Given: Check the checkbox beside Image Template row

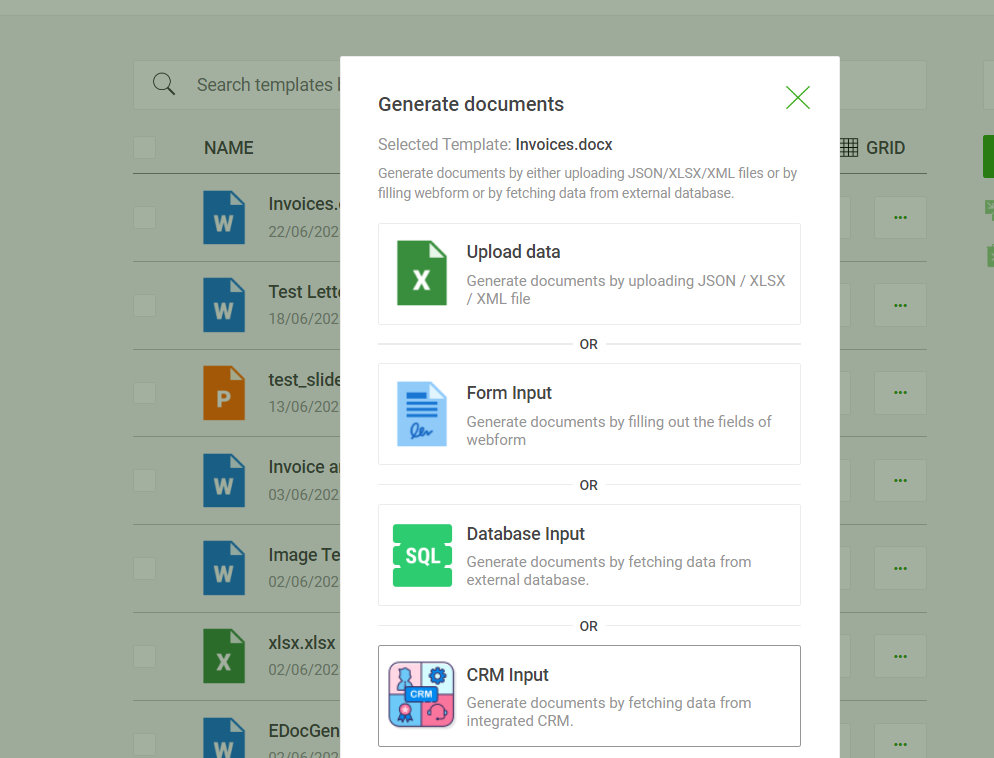Looking at the screenshot, I should [144, 568].
